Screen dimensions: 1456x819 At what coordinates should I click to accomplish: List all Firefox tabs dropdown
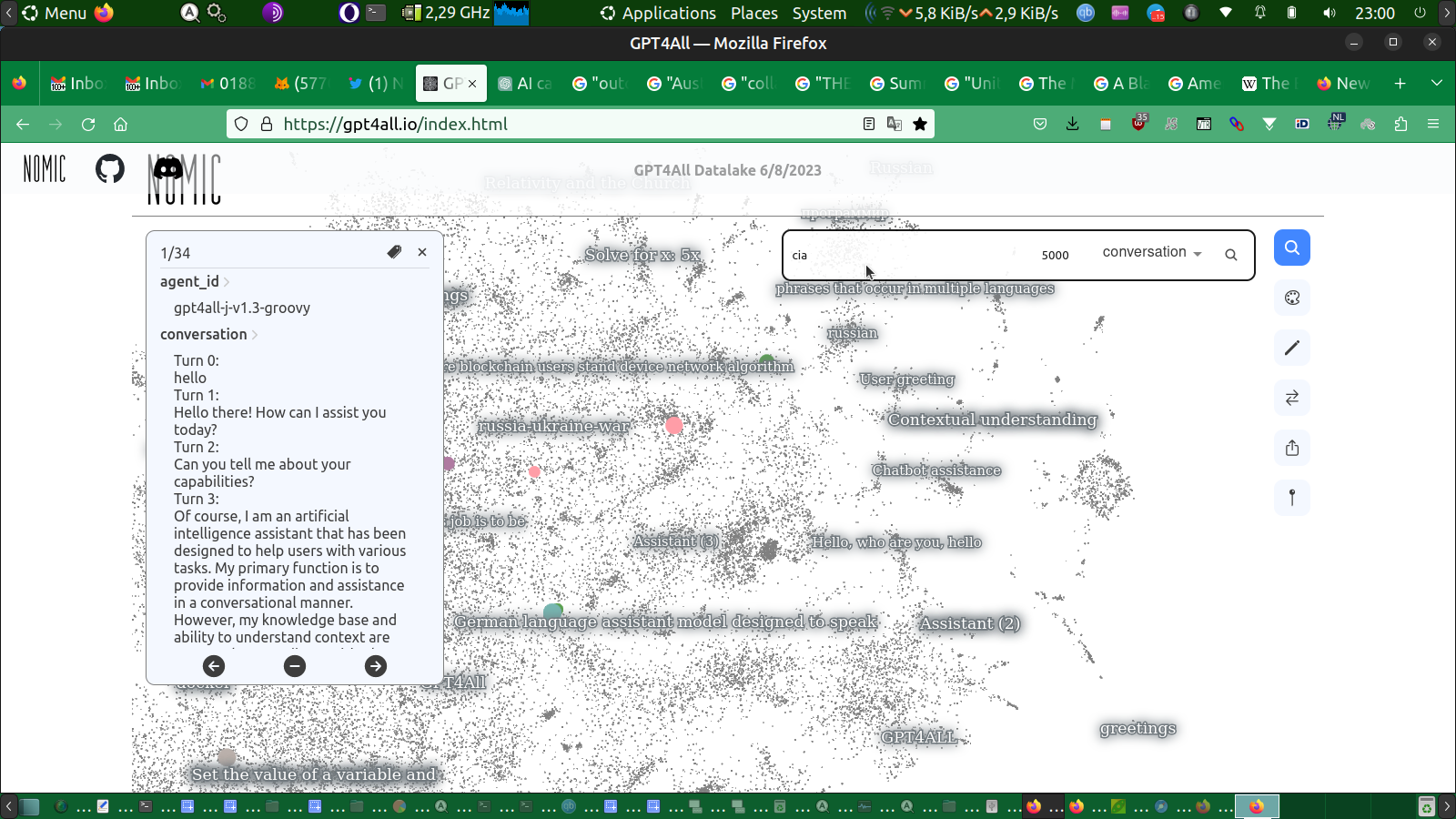(x=1437, y=83)
